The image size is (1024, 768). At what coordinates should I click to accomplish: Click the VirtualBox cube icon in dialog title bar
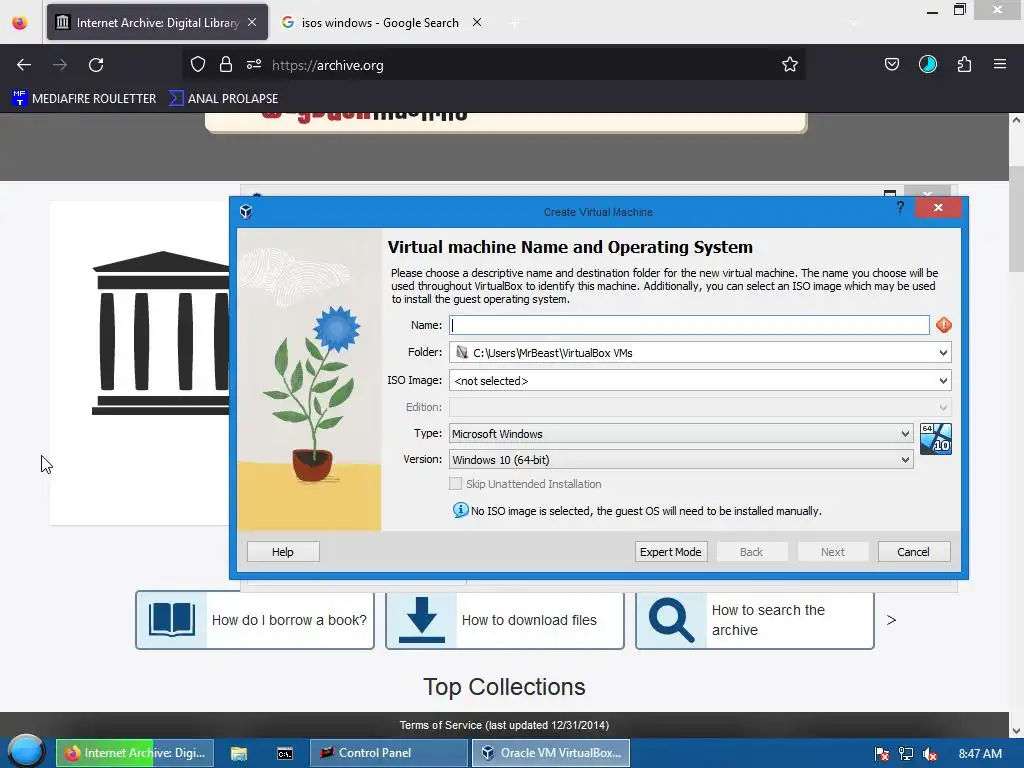[246, 212]
